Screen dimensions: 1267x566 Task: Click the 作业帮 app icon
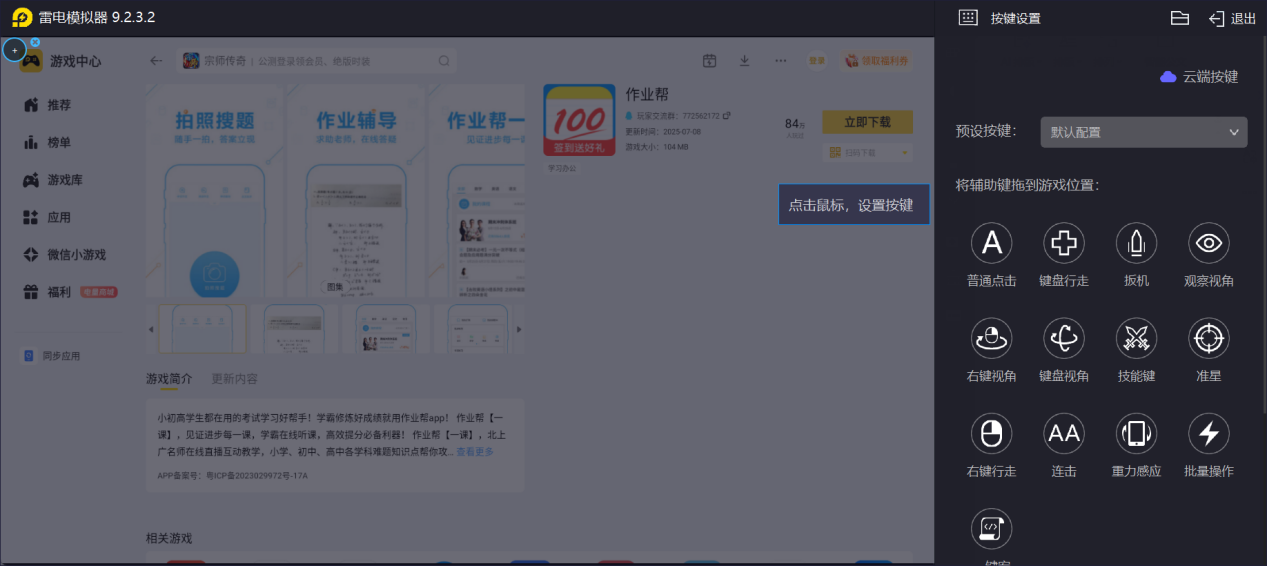pyautogui.click(x=579, y=120)
